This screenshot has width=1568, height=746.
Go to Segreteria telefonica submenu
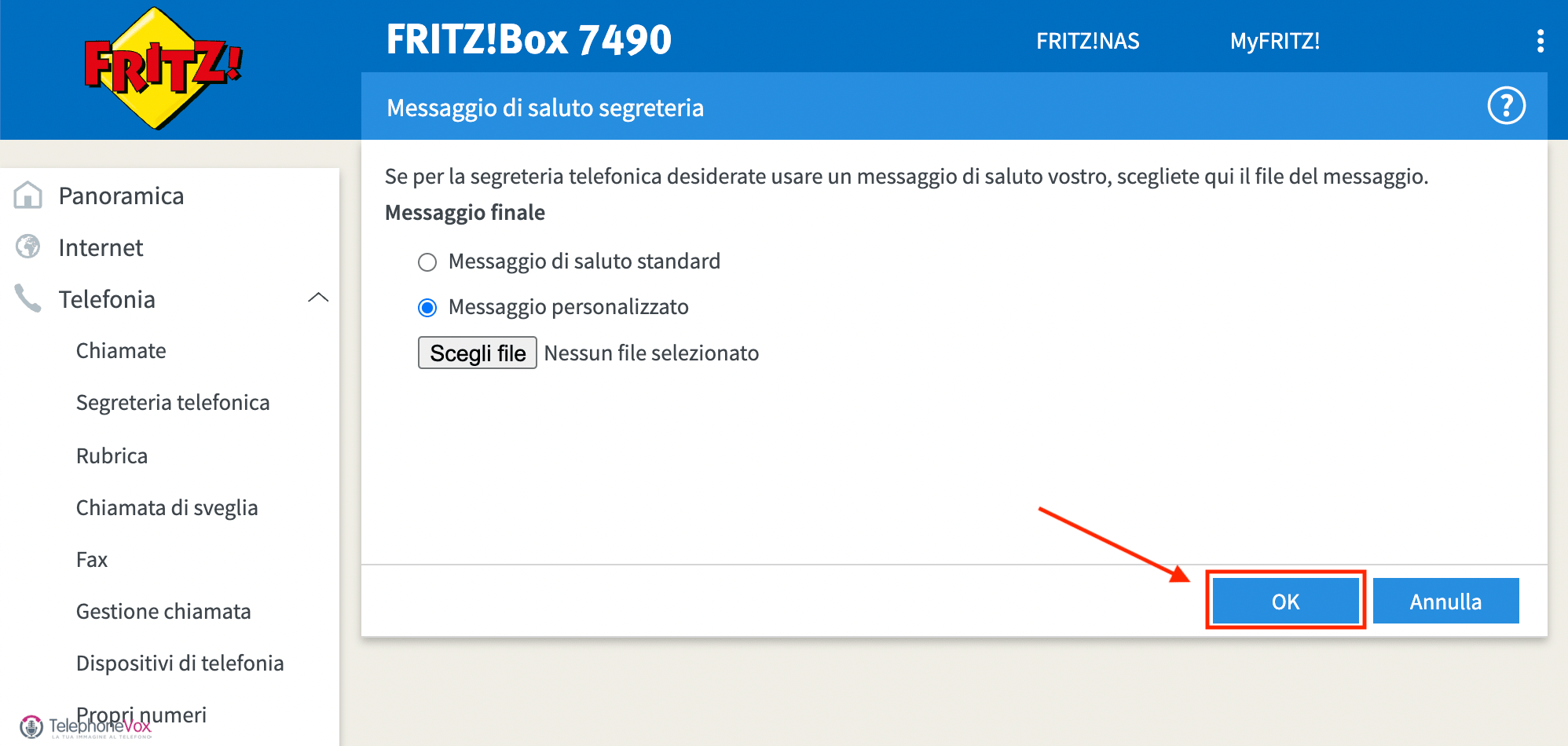click(173, 403)
